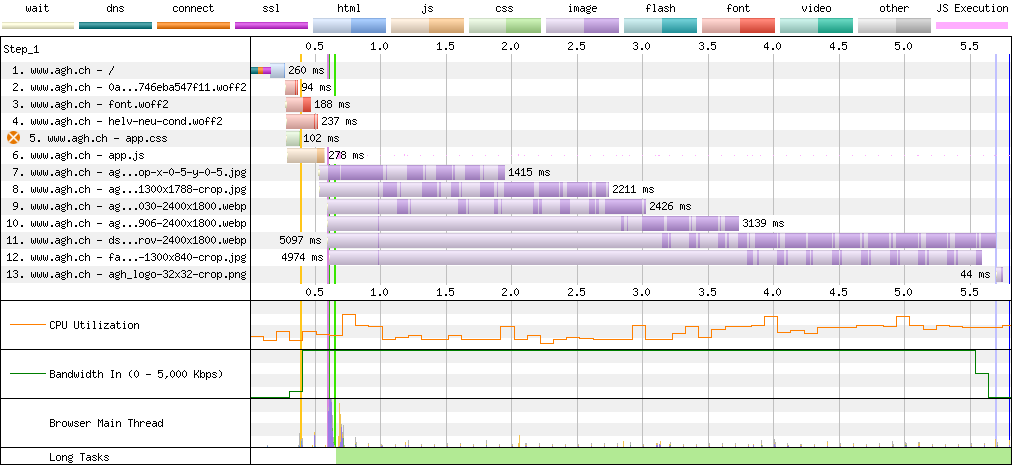Select request 6 app.js
Viewport: 1012px width, 465px height.
[x=78, y=156]
